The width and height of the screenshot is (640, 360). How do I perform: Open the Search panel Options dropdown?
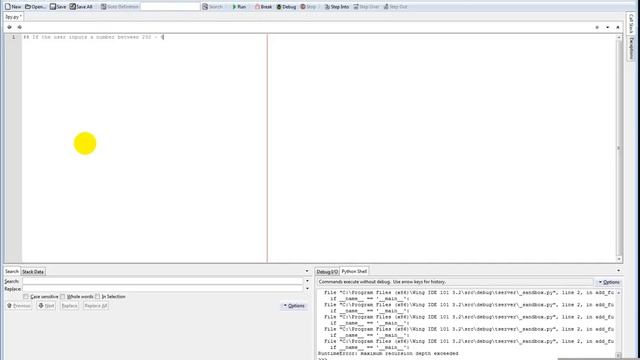click(x=294, y=306)
